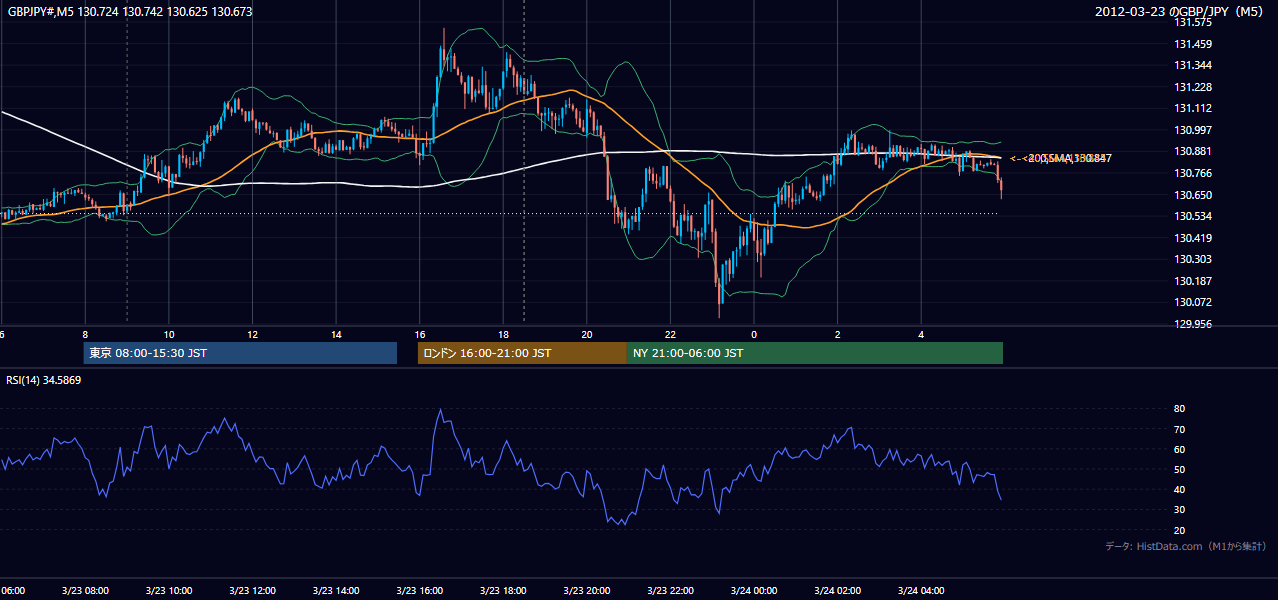Viewport: 1278px width, 600px height.
Task: Open the データ: HistData.com source credit
Action: coord(1185,546)
